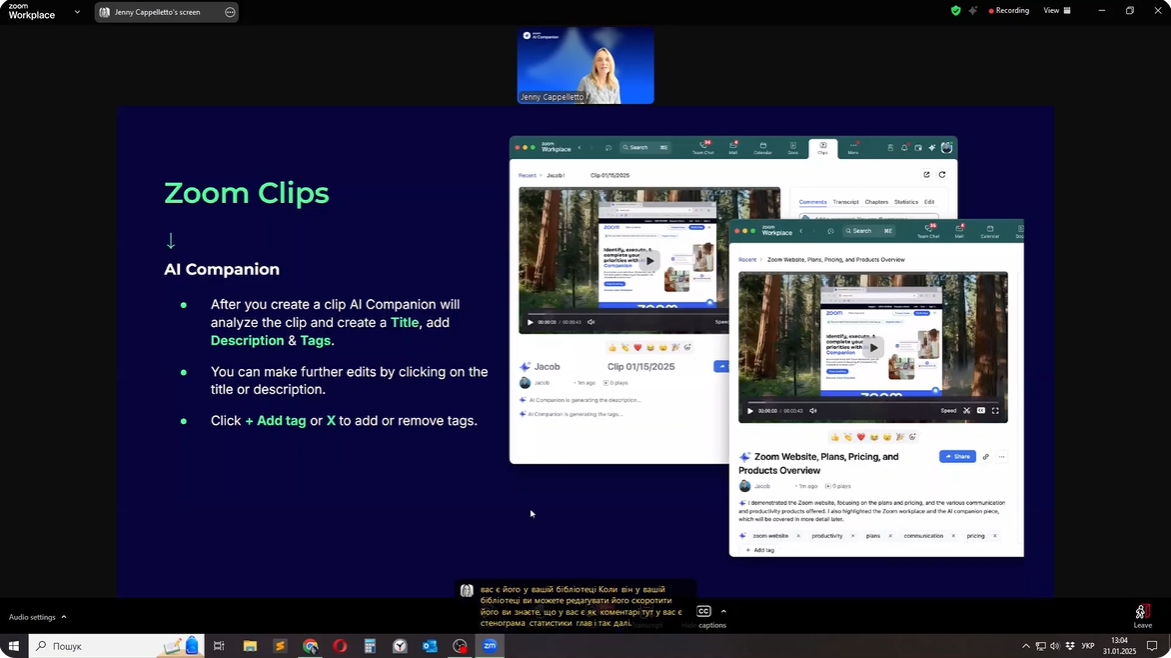Click the scissors trim icon in the clip player

(966, 411)
